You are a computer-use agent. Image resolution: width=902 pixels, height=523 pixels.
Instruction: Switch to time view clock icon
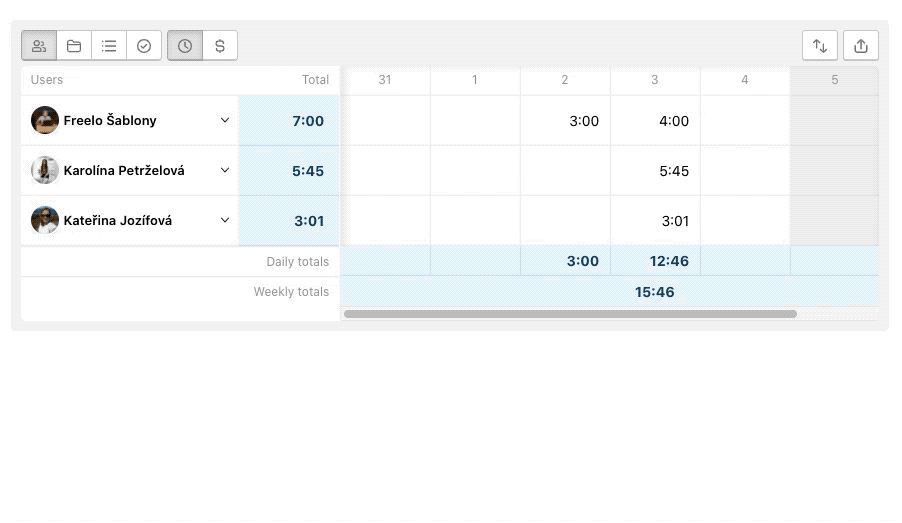tap(185, 45)
